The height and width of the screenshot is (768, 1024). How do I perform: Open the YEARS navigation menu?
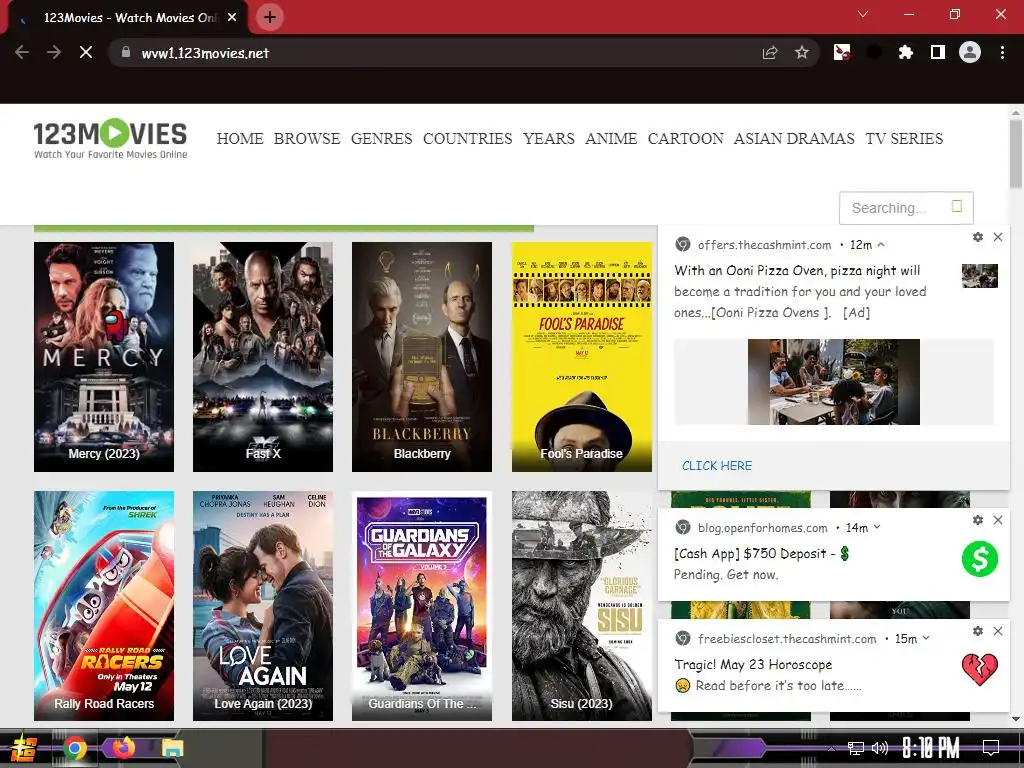(x=549, y=138)
